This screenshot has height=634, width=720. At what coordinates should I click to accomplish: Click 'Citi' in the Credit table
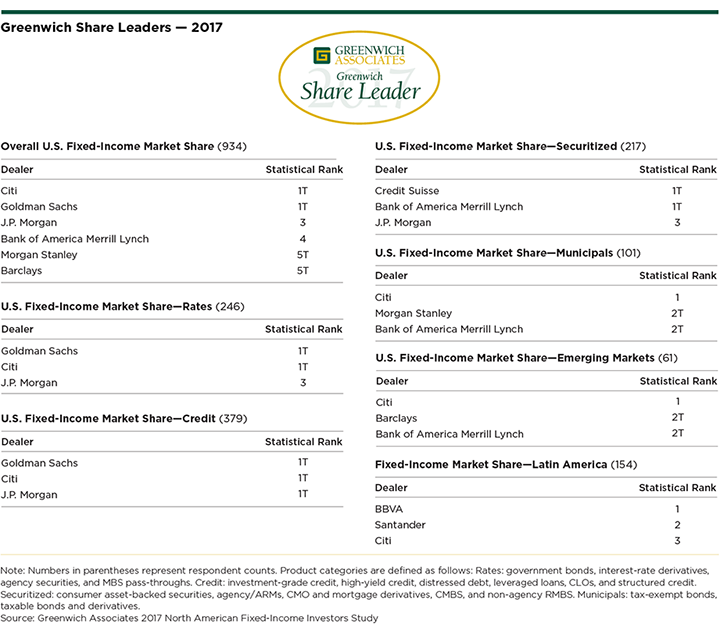coord(9,479)
